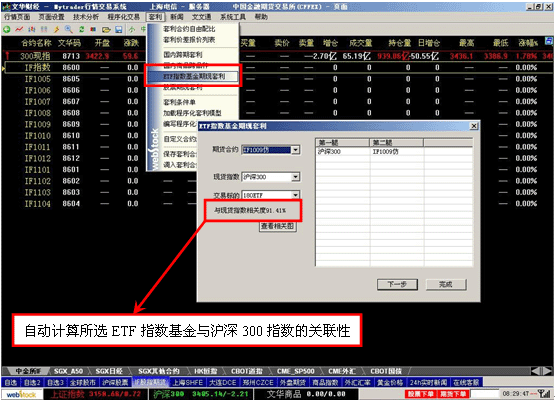The image size is (555, 400).
Task: Click the 第一腿 column header
Action: tap(342, 142)
